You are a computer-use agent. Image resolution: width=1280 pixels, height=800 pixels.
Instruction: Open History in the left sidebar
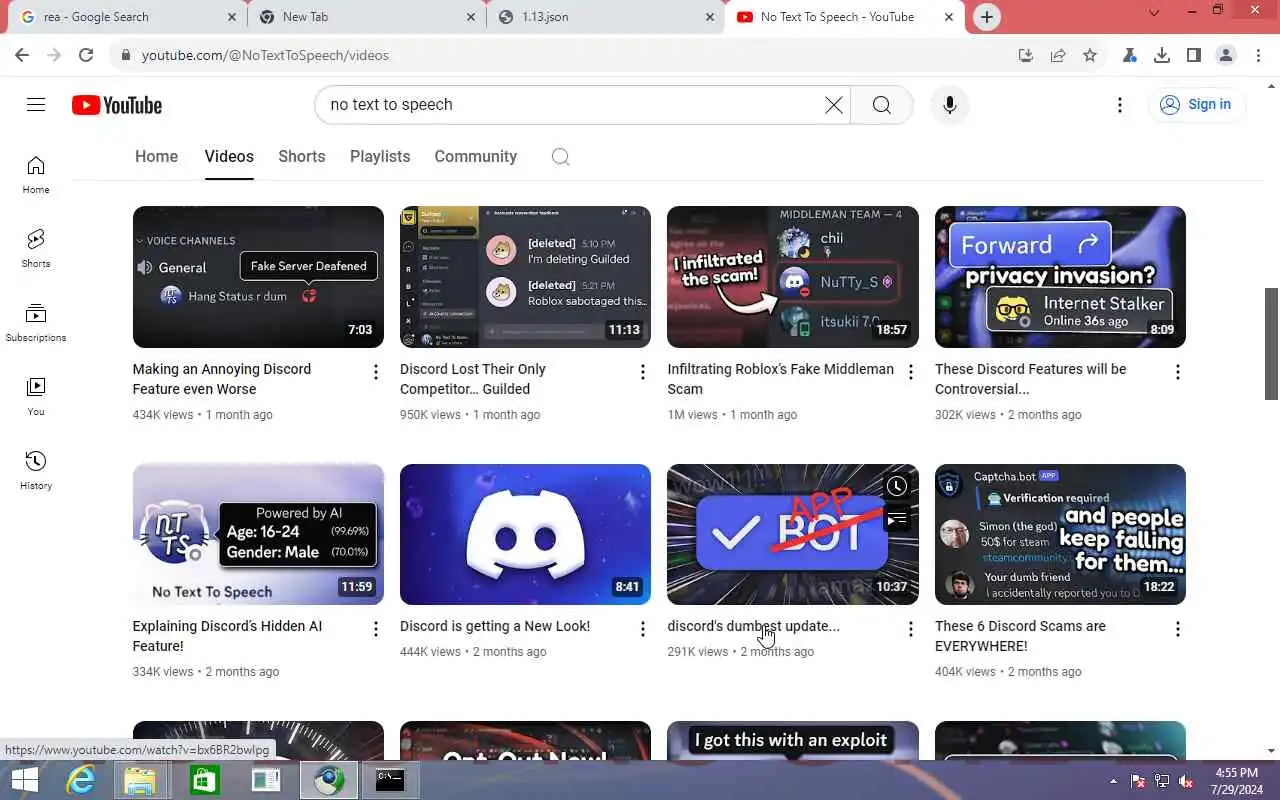tap(36, 470)
